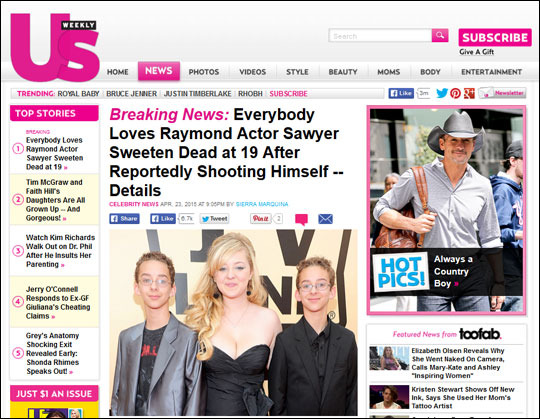Click the Hot Pics badge
Image resolution: width=540 pixels, height=419 pixels.
(x=401, y=272)
